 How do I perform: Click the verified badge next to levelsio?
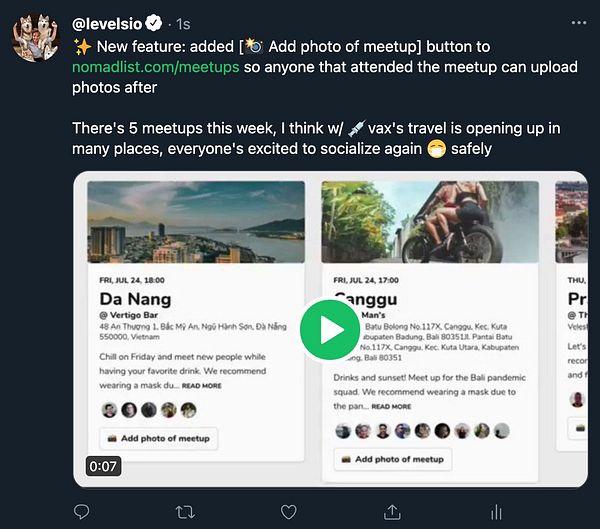pyautogui.click(x=154, y=22)
